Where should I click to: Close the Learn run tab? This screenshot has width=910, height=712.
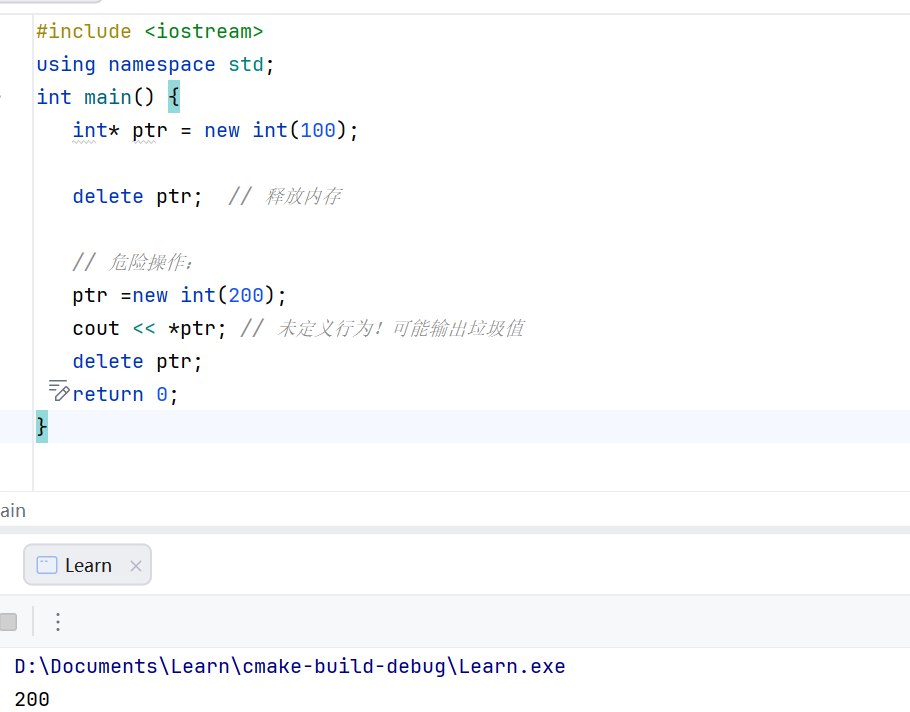[136, 566]
